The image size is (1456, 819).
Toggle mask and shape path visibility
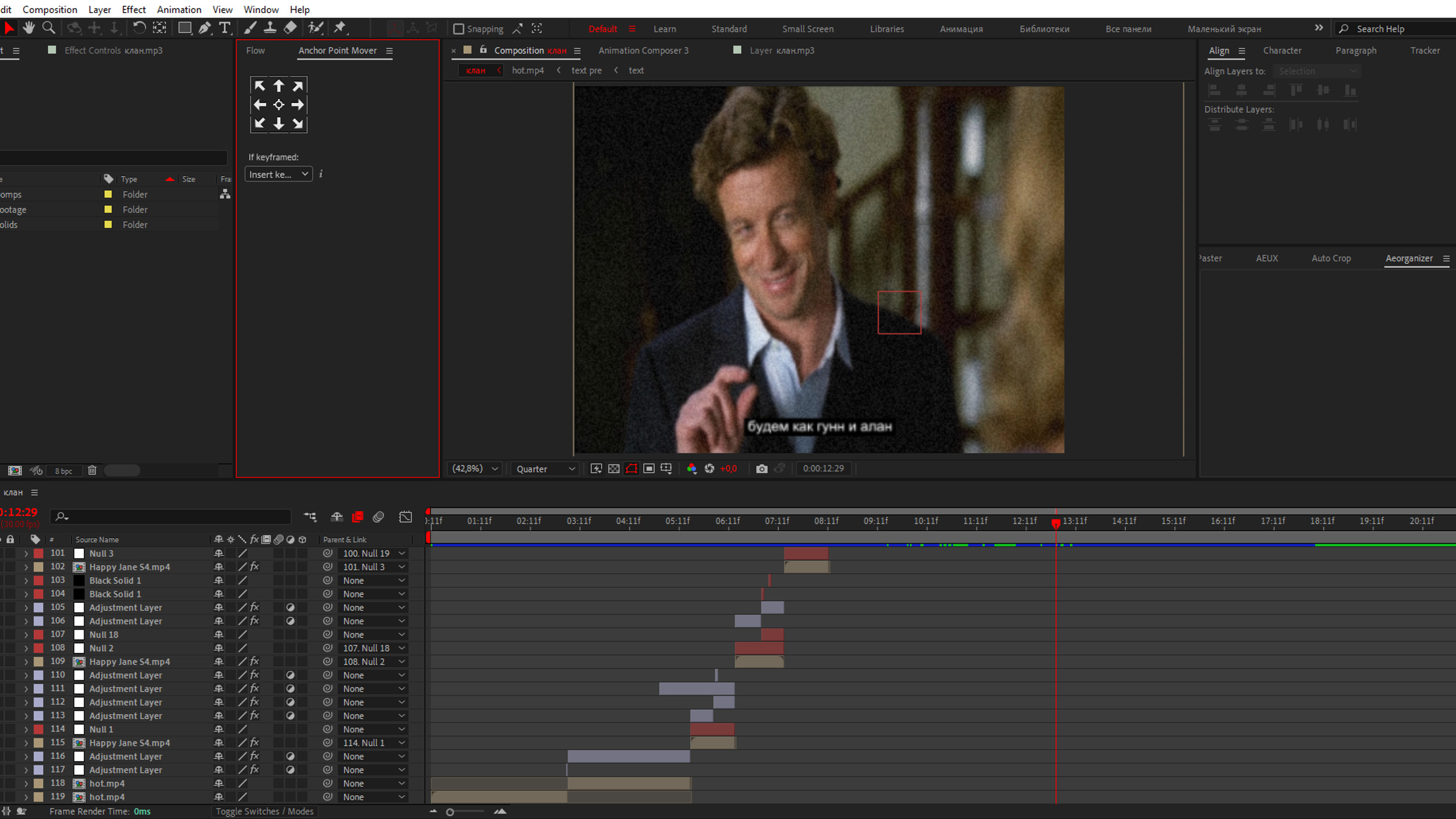[631, 469]
